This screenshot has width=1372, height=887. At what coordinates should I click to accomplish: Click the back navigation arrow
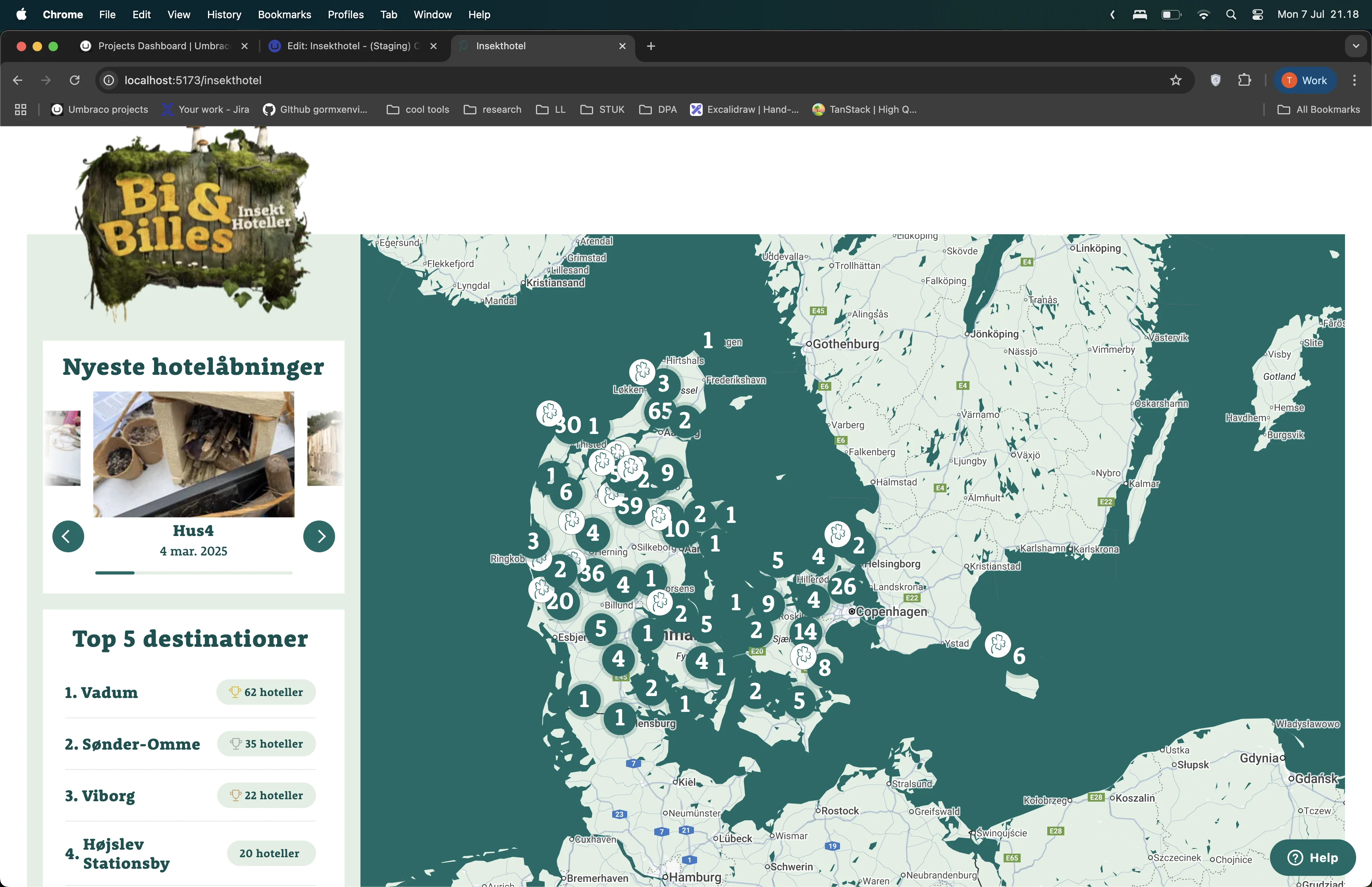17,80
